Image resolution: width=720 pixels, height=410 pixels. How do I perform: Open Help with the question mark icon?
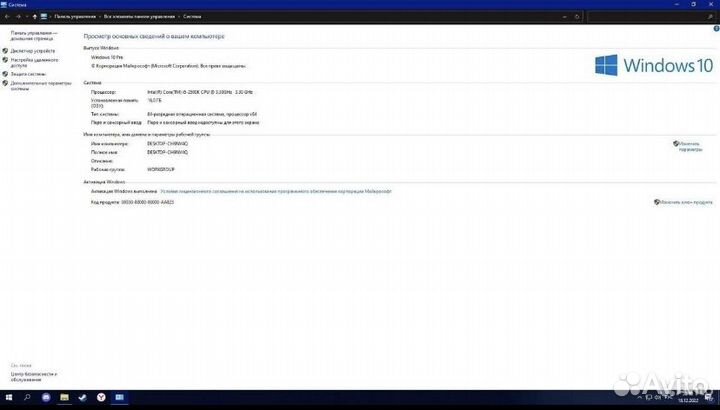pyautogui.click(x=716, y=29)
